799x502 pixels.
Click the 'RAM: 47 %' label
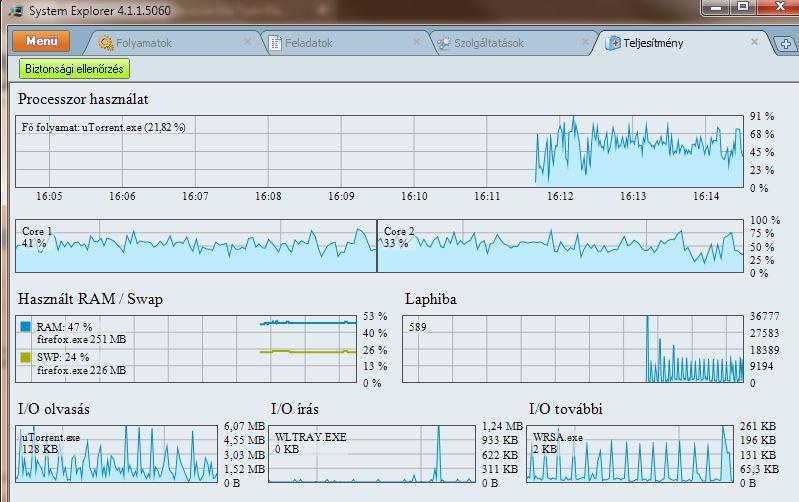[x=64, y=327]
